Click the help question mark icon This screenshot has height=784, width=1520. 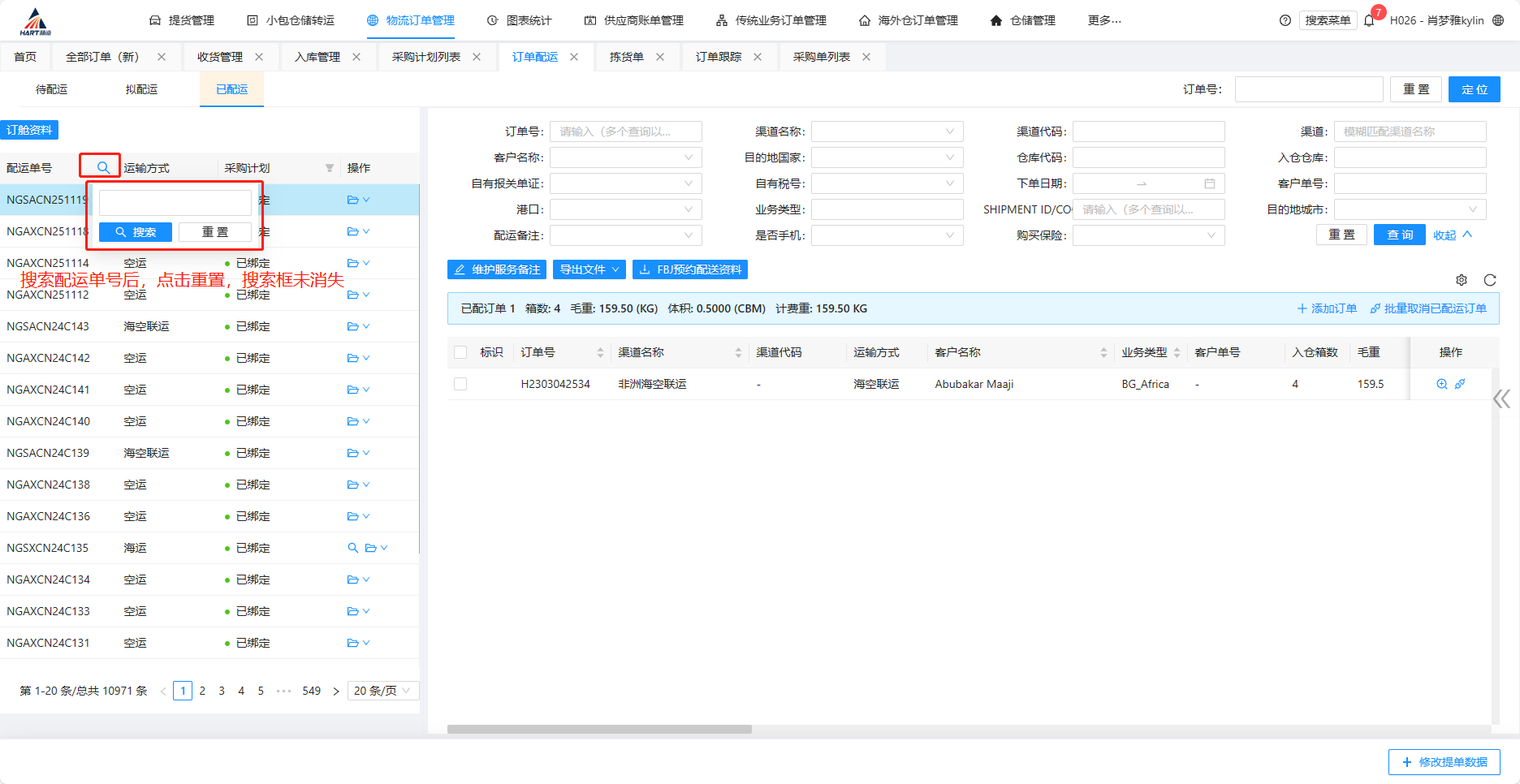pos(1285,20)
